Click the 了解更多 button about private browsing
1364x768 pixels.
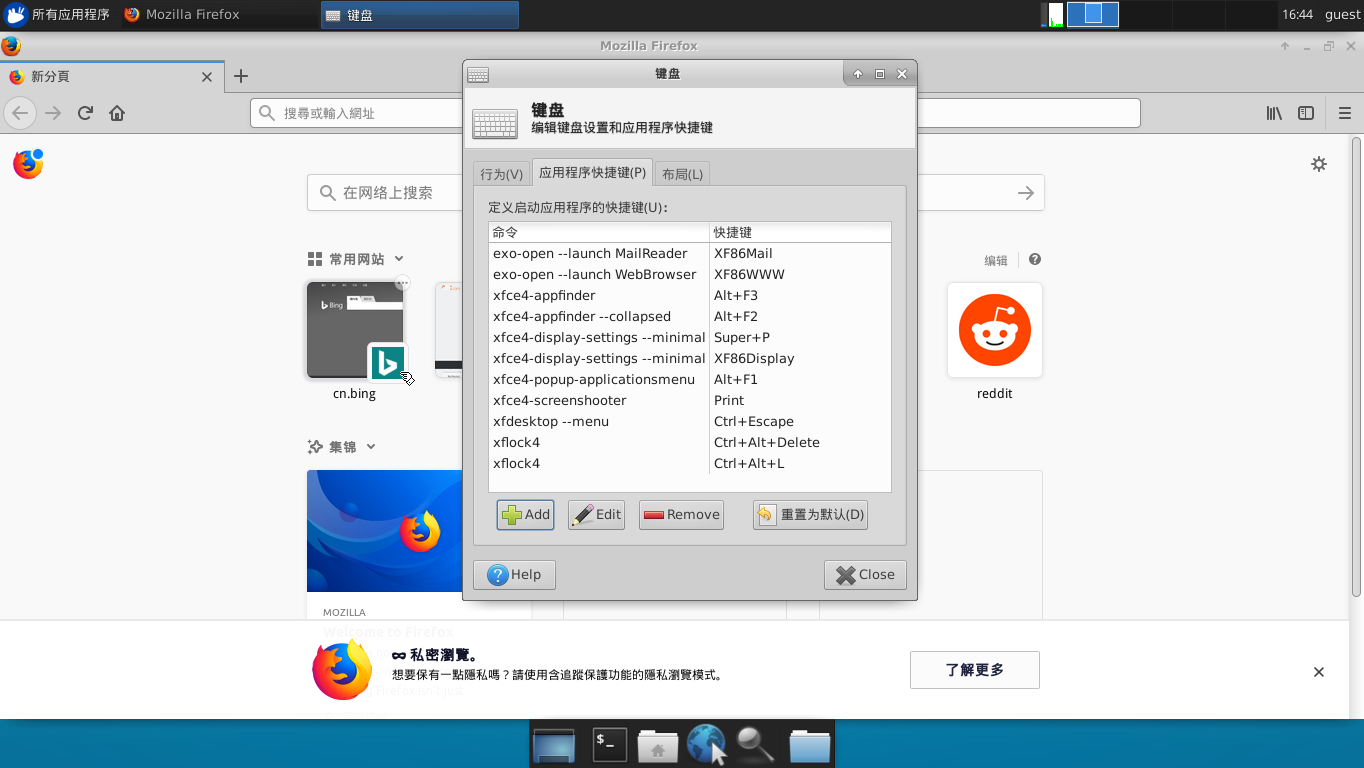tap(974, 669)
